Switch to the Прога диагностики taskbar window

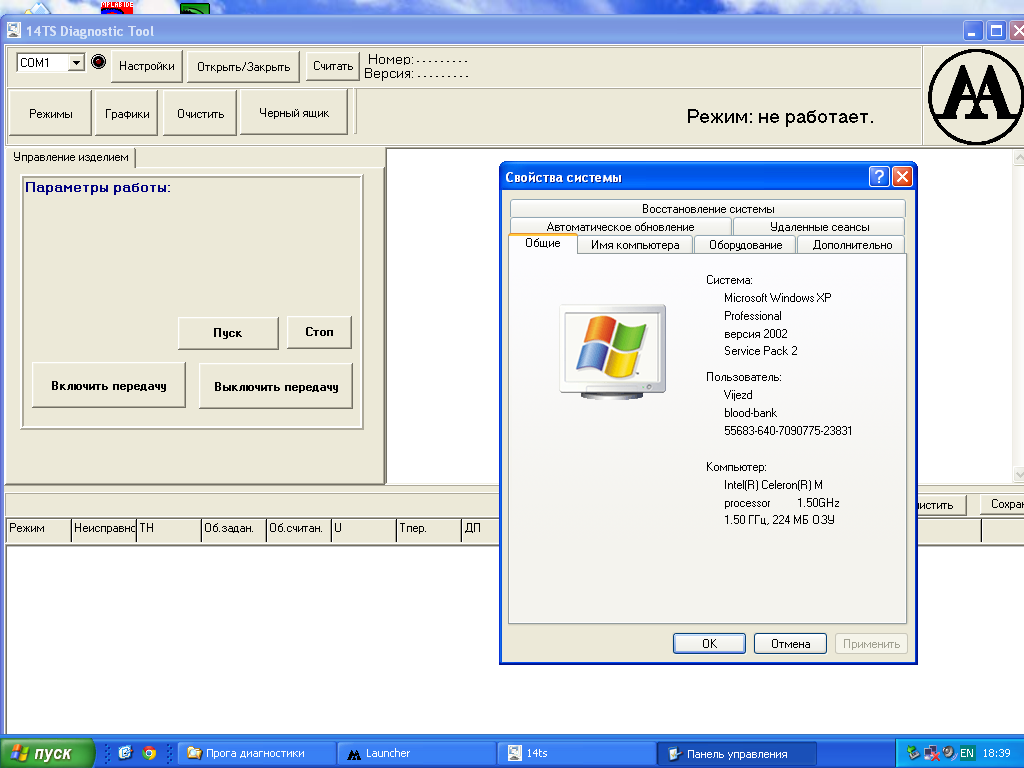257,753
